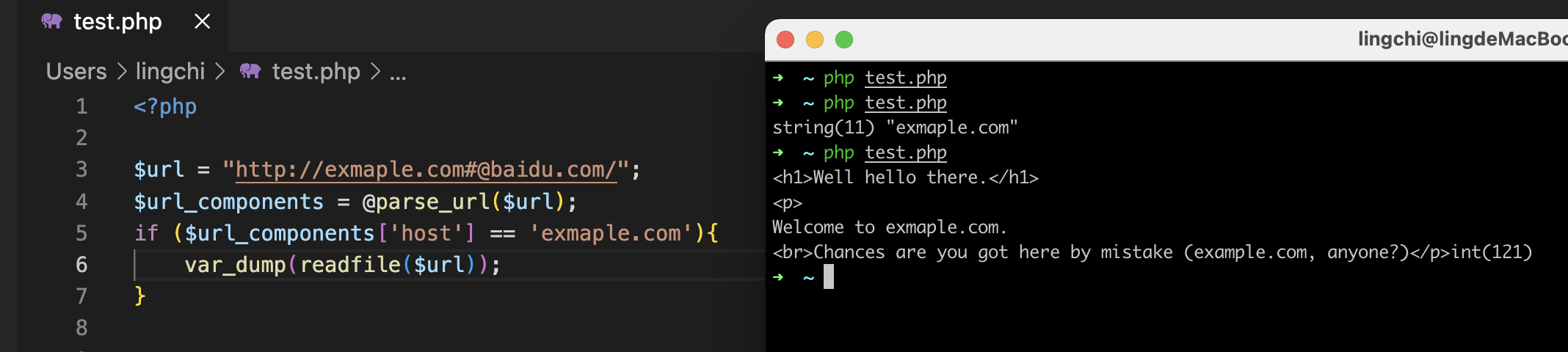Click the terminal prompt cursor block
Screen dimensions: 1568x352
coord(829,276)
